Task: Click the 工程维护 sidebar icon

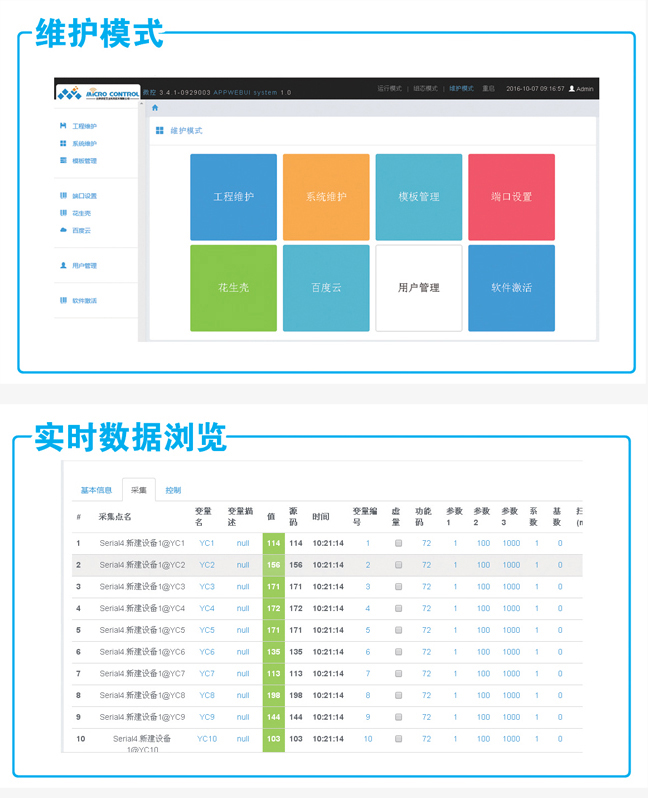Action: pos(63,126)
